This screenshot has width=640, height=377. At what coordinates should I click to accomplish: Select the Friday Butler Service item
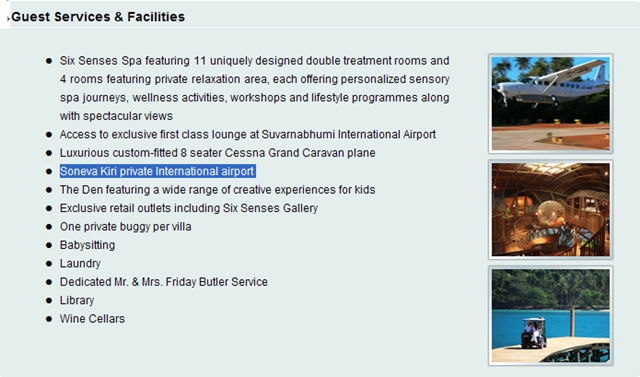164,282
